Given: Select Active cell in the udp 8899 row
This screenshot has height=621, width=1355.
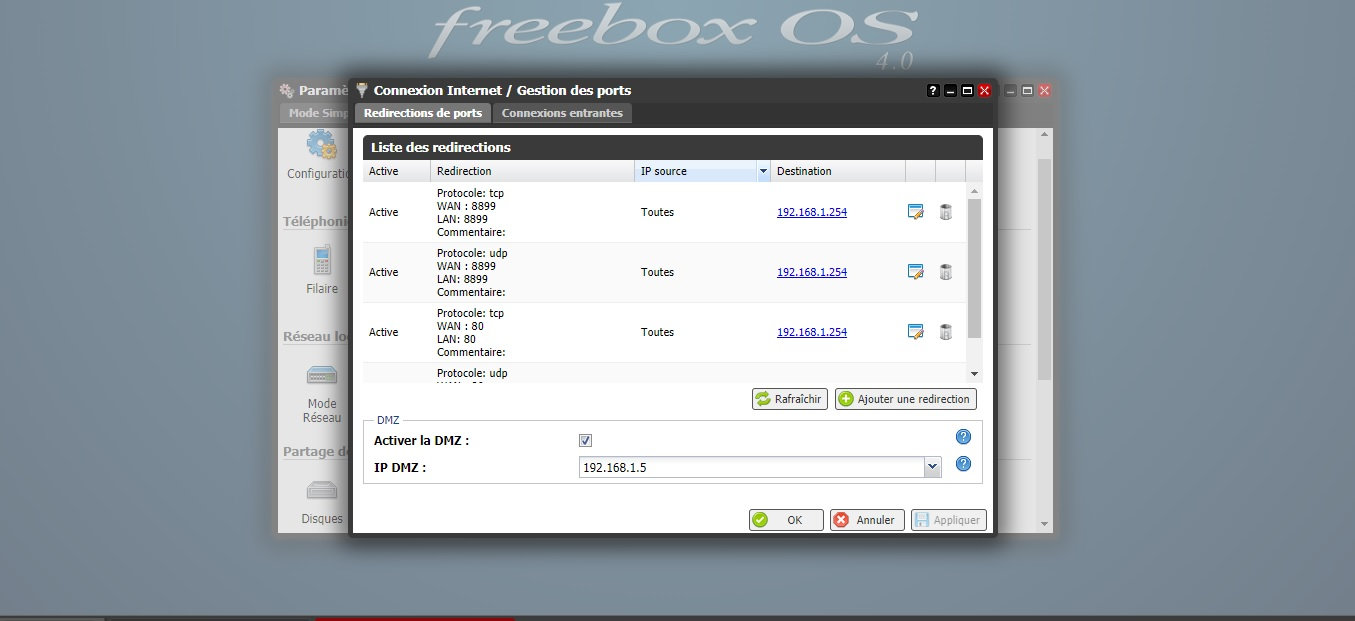Looking at the screenshot, I should (384, 272).
